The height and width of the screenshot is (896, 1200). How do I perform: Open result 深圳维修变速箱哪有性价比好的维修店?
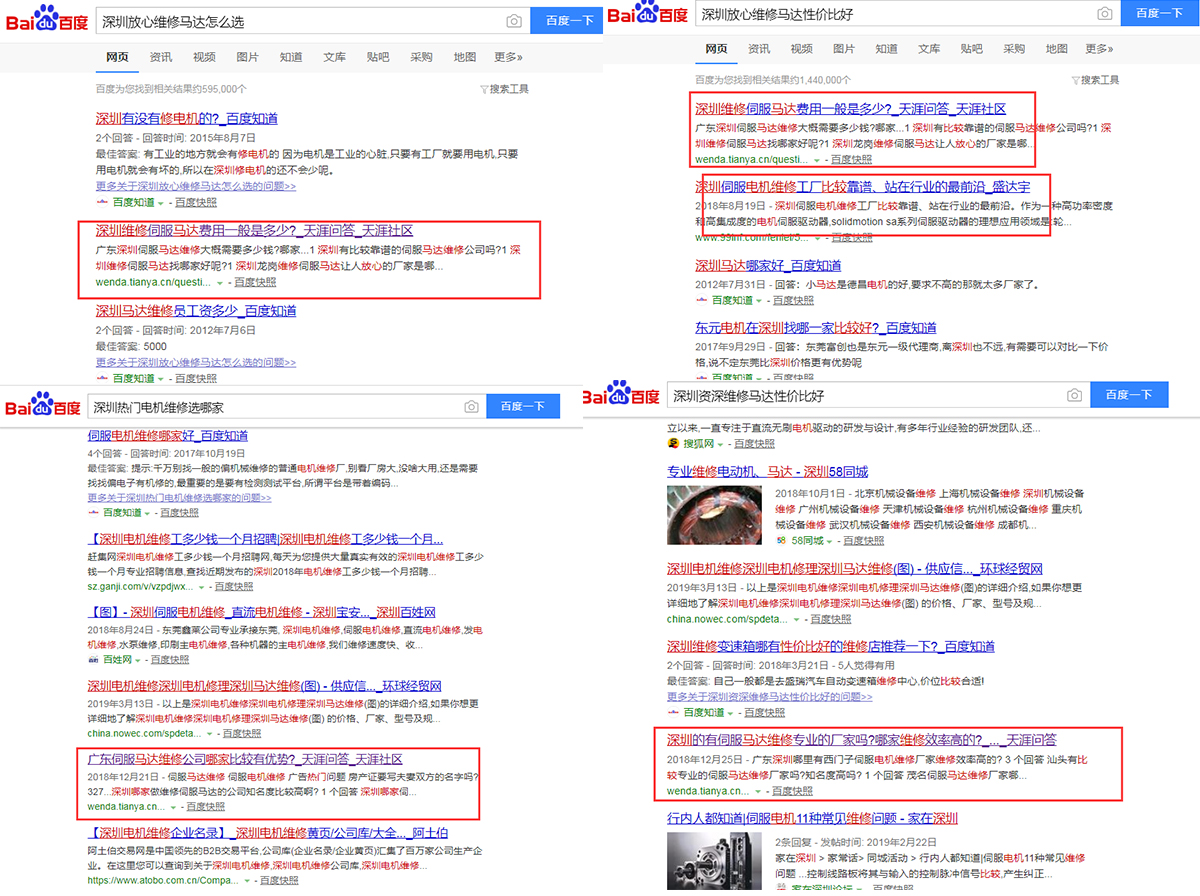point(831,646)
